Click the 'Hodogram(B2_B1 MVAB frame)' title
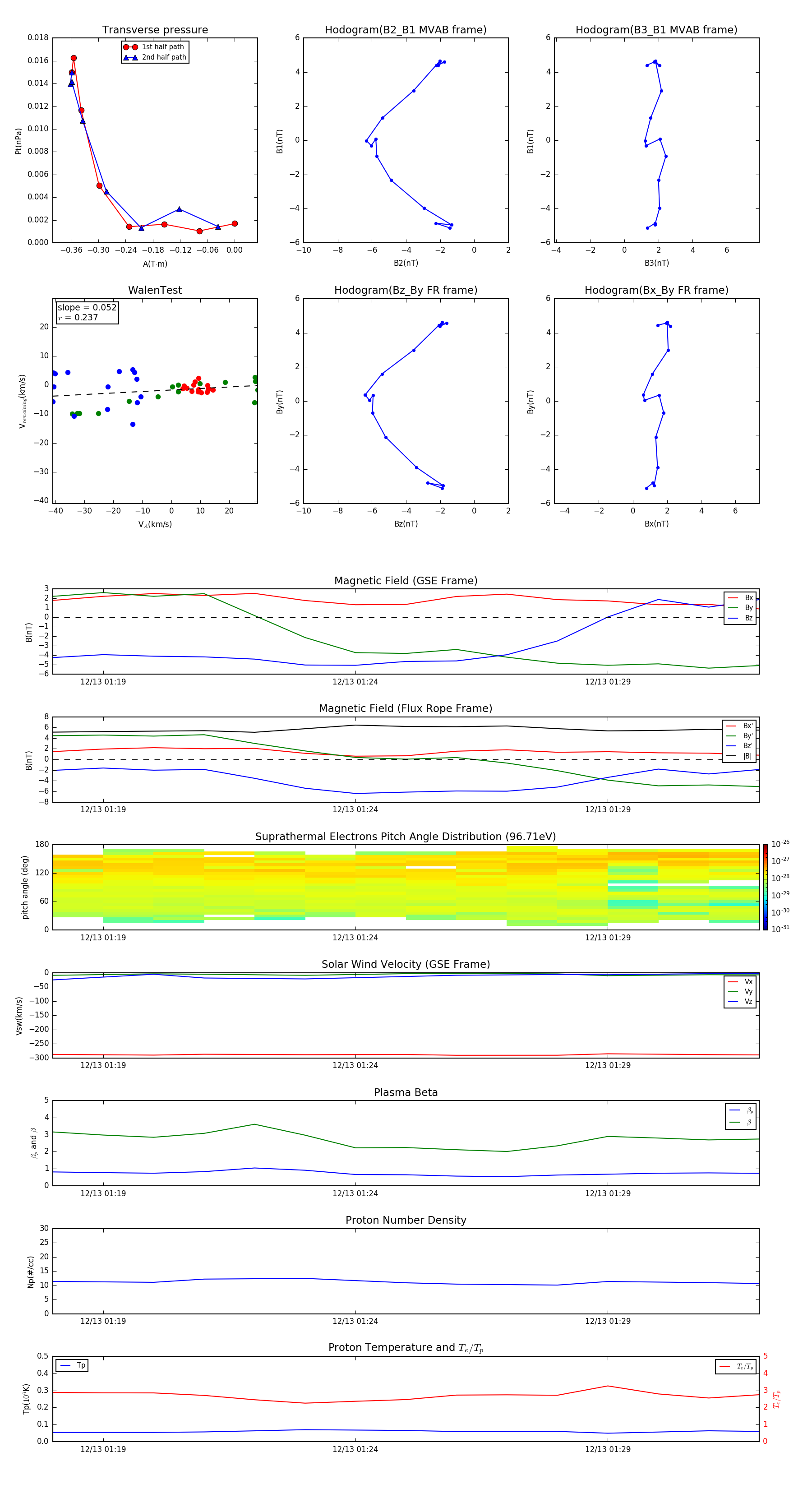Screen dimensions: 812x1489 click(x=406, y=30)
